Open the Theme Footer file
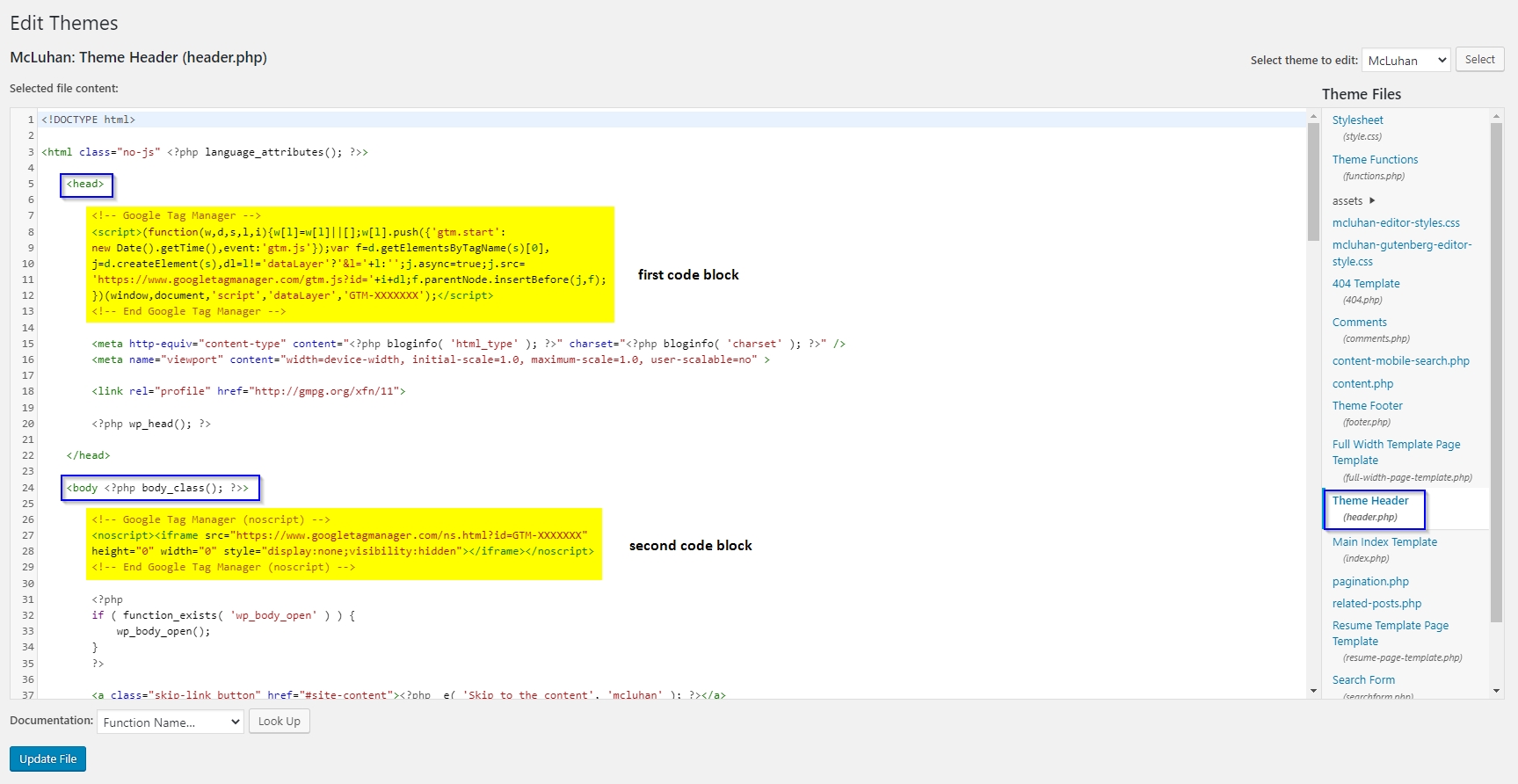The height and width of the screenshot is (784, 1518). tap(1367, 406)
